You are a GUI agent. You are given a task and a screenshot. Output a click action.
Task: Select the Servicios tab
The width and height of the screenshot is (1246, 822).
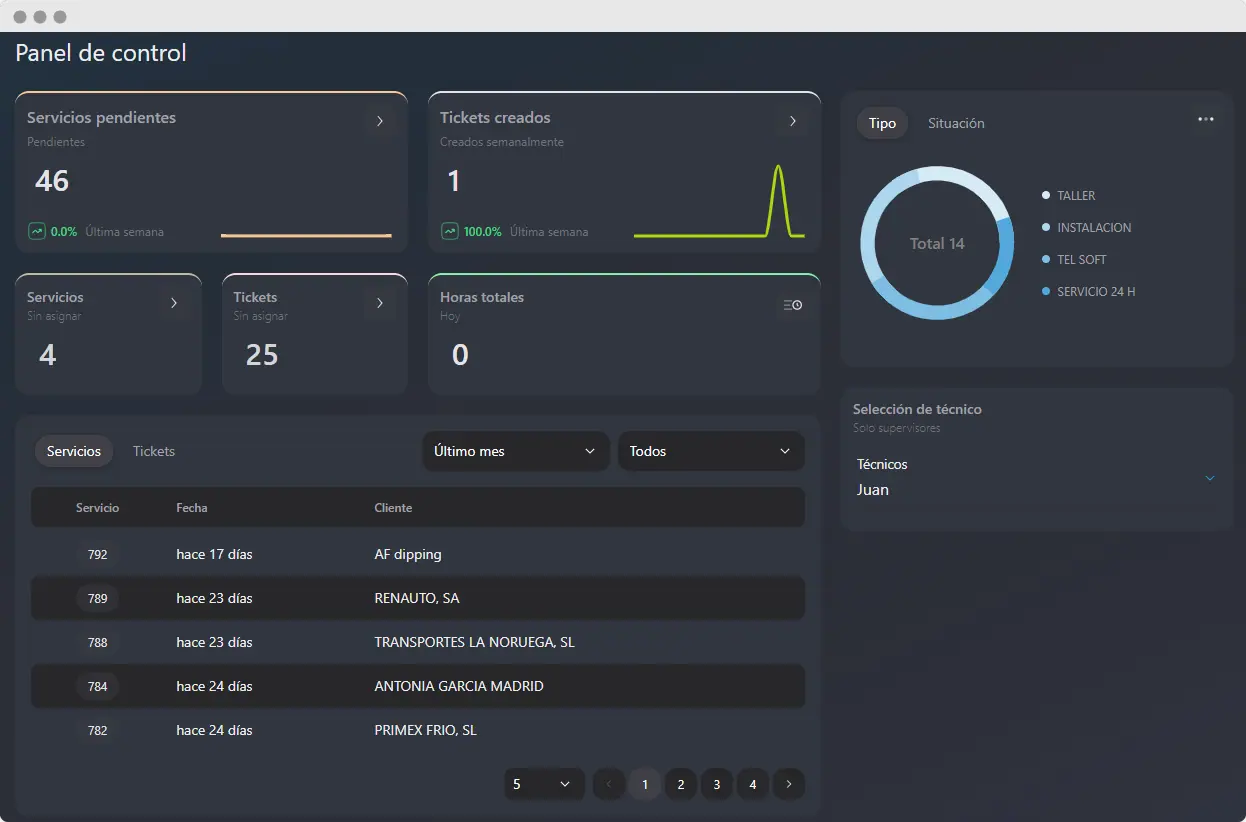(73, 451)
